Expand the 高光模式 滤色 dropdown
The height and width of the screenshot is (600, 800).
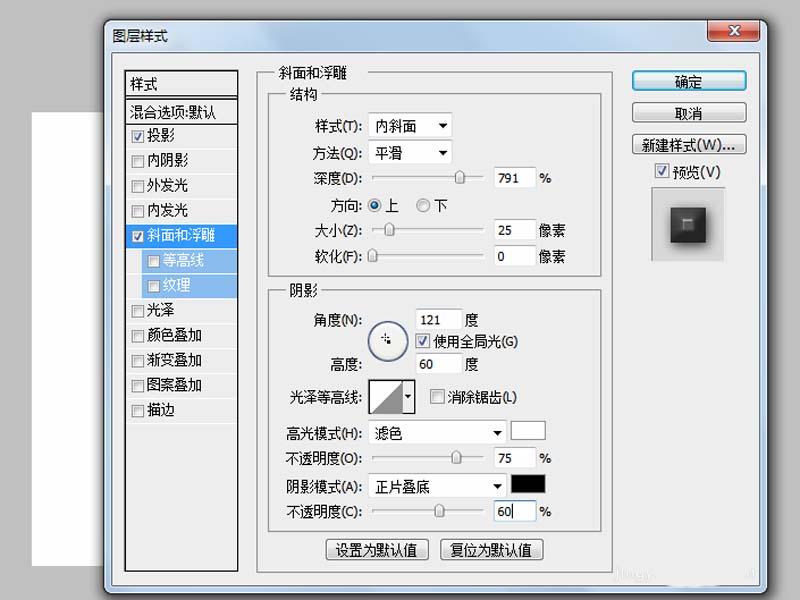point(437,433)
